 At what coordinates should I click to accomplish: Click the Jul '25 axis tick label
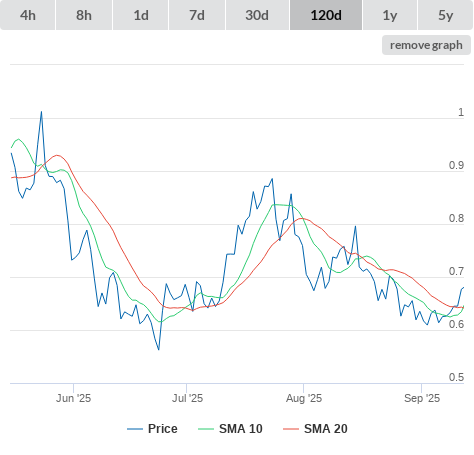[x=187, y=398]
